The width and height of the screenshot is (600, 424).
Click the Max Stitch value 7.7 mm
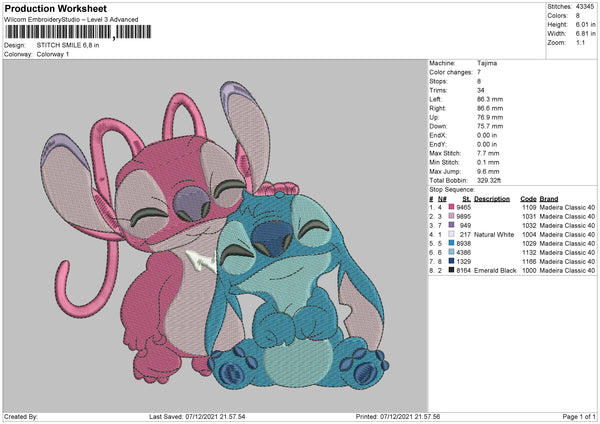pyautogui.click(x=488, y=153)
